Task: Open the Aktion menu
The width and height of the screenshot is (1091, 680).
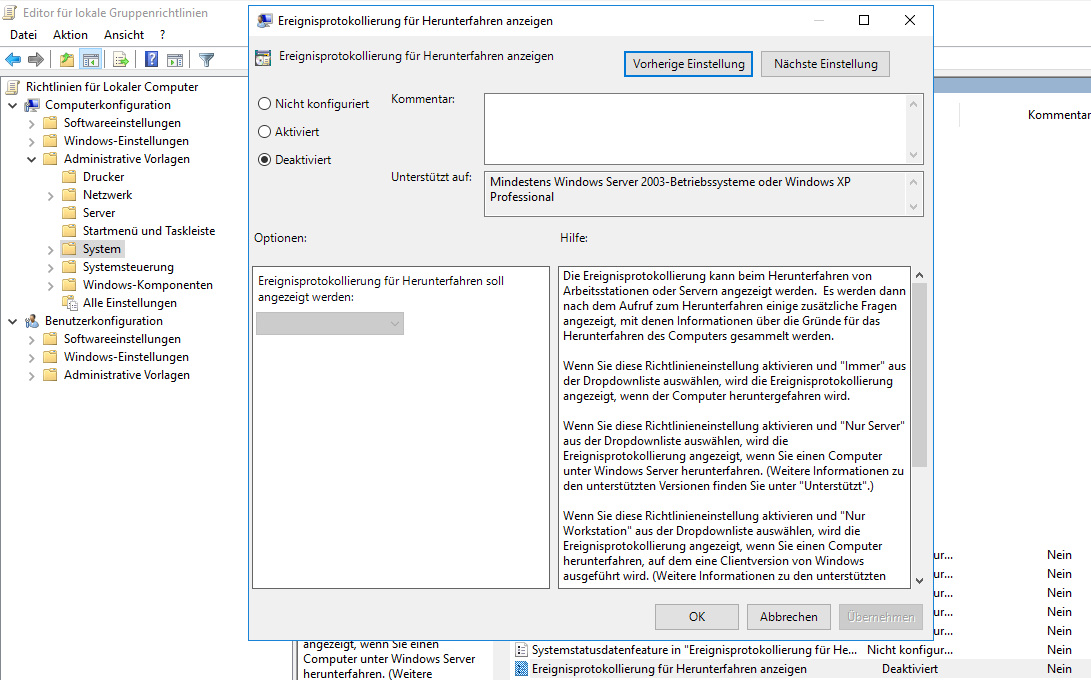Action: pyautogui.click(x=70, y=35)
